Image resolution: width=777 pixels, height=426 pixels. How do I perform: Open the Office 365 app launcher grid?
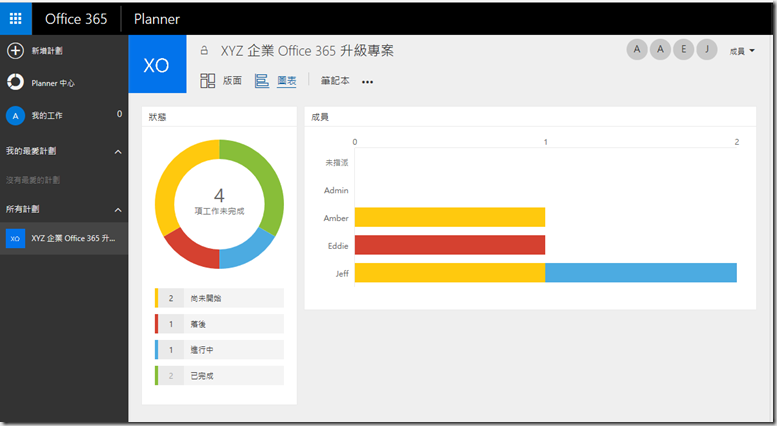click(x=16, y=18)
